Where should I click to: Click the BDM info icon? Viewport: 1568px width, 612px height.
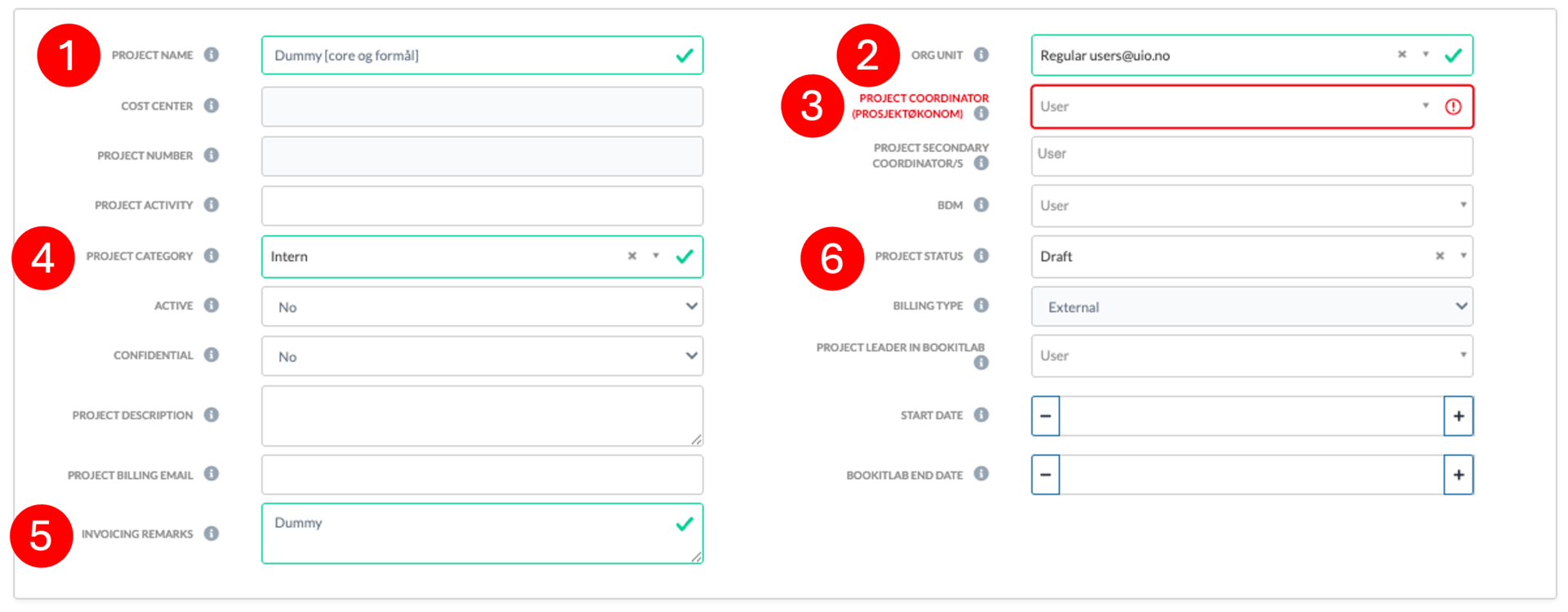[x=982, y=204]
